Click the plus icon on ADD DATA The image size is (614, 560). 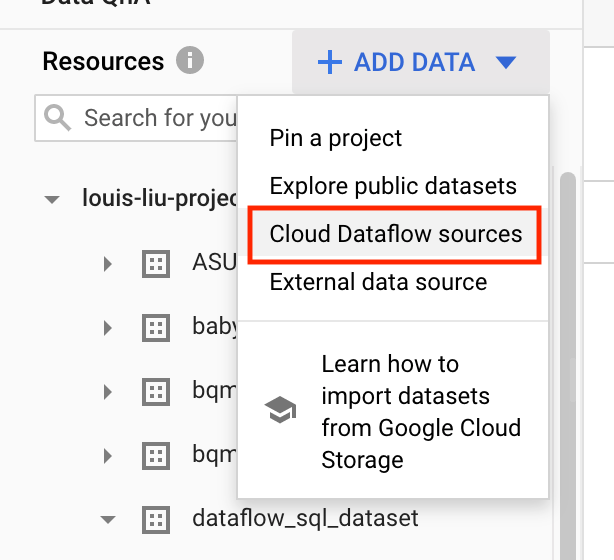329,62
